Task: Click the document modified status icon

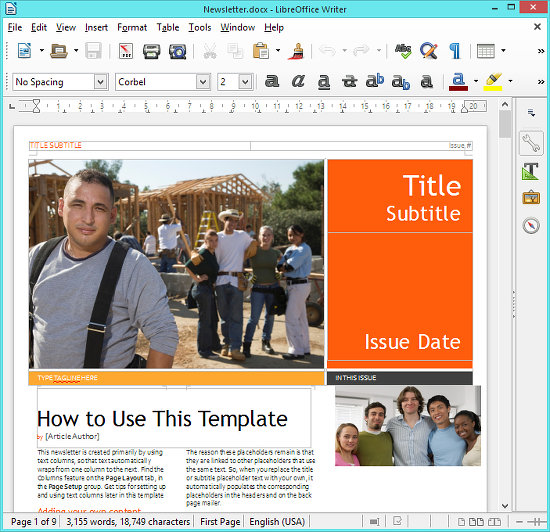Action: pos(397,521)
